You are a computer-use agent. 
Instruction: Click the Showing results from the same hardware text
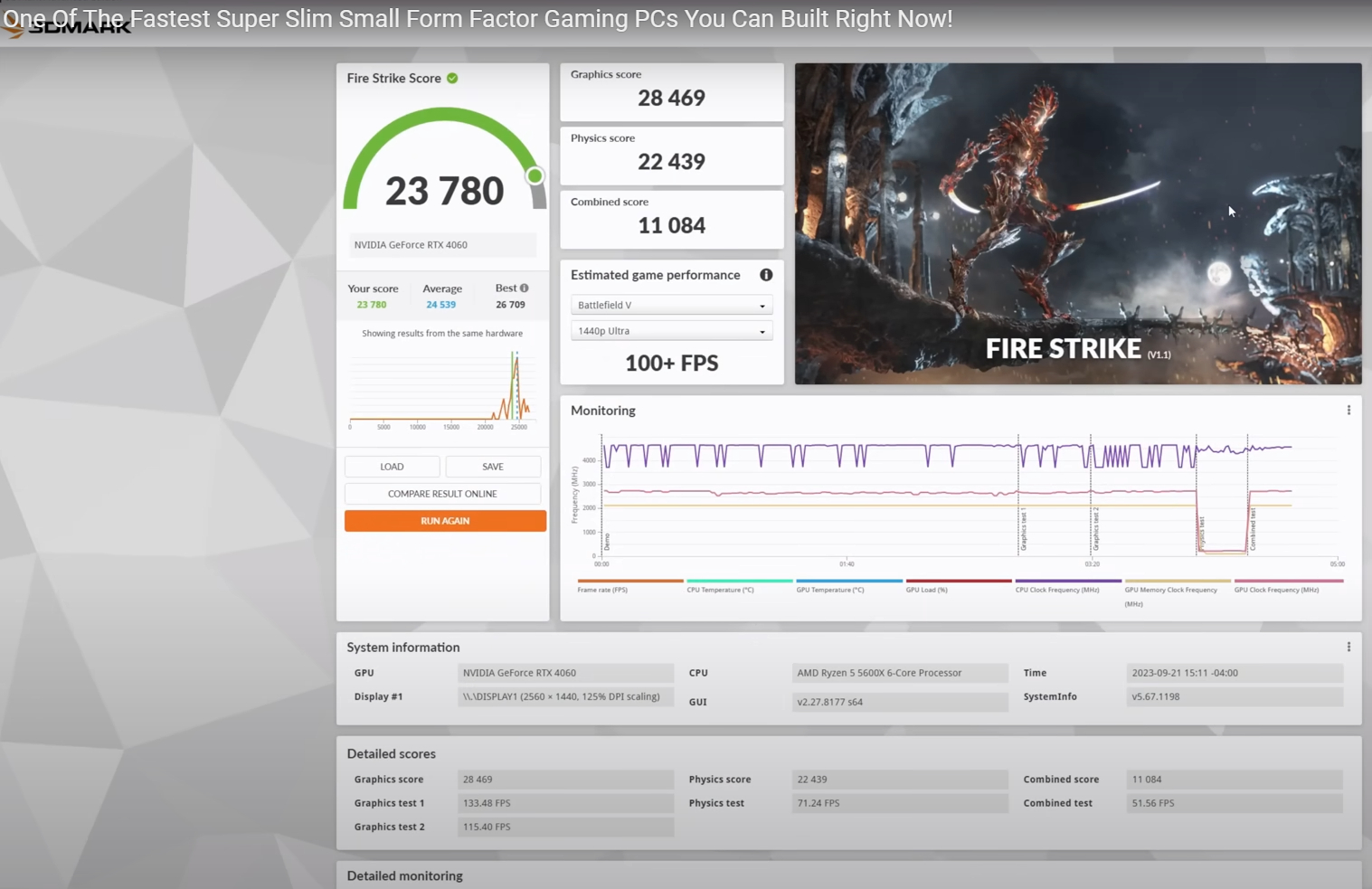pyautogui.click(x=442, y=334)
